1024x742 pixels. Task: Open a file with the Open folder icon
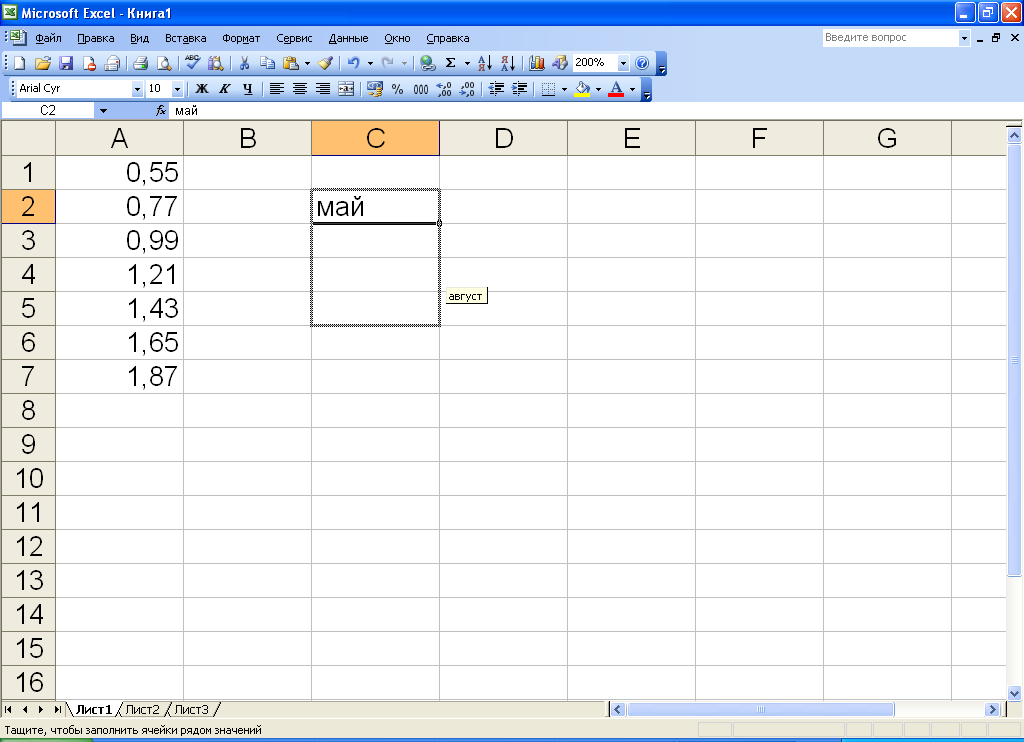click(42, 63)
